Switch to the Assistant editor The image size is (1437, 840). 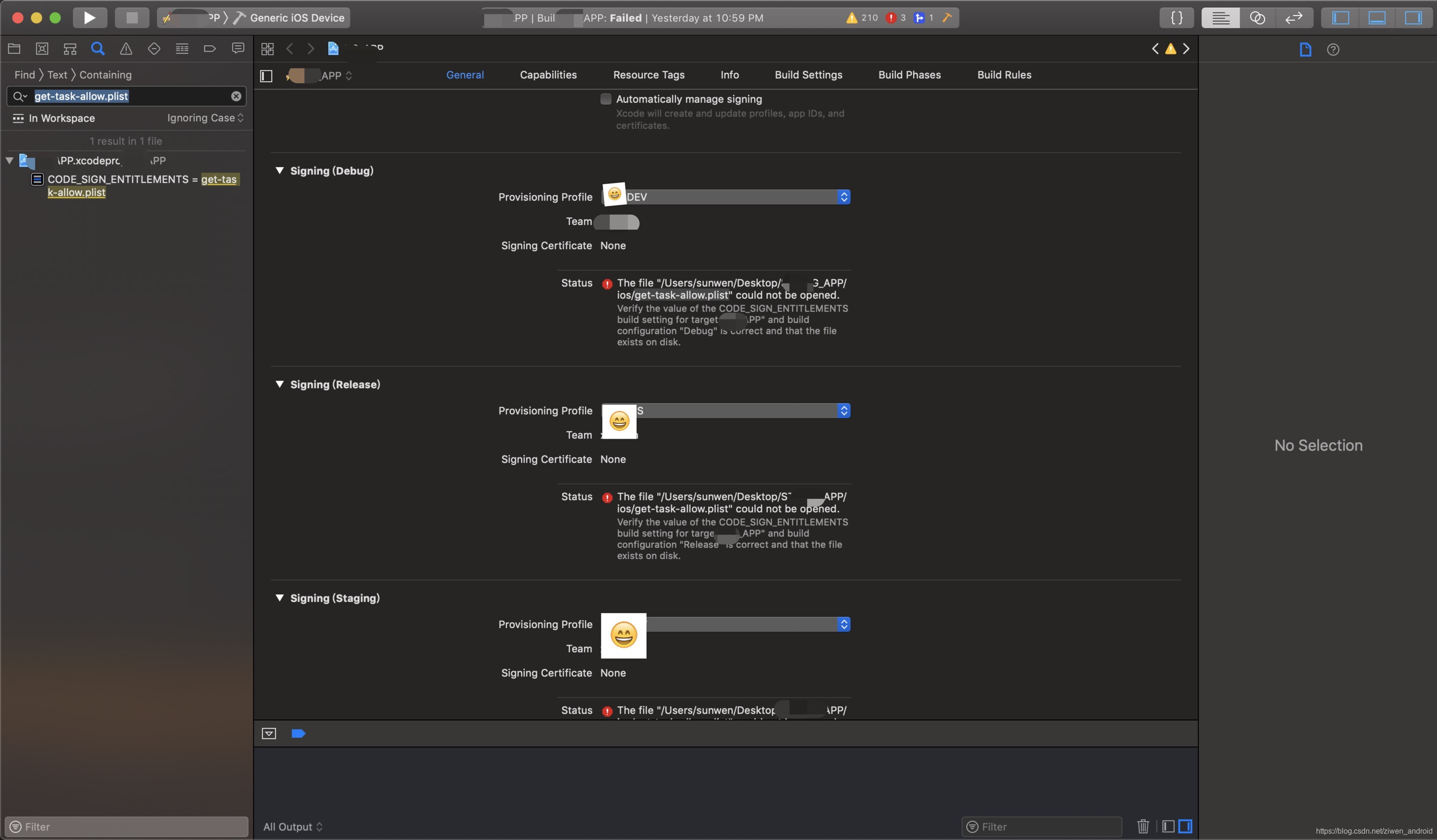[1257, 18]
